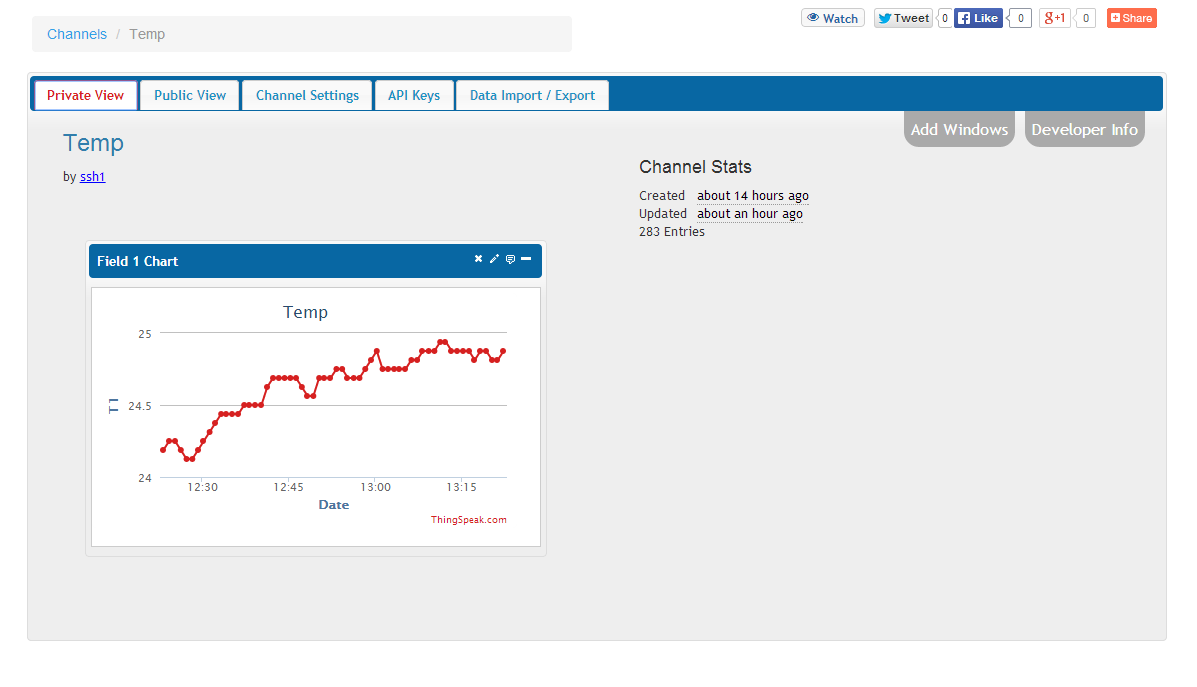Viewport: 1197px width, 687px height.
Task: Click the 12:30 axis tick label
Action: (x=203, y=487)
